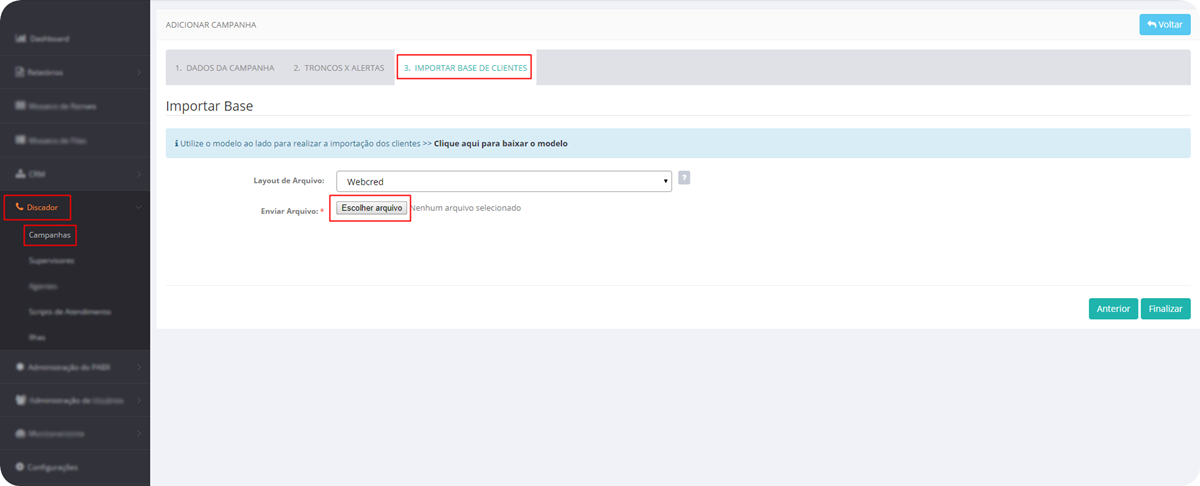
Task: Click the Monitoramento icon in sidebar
Action: click(x=20, y=435)
